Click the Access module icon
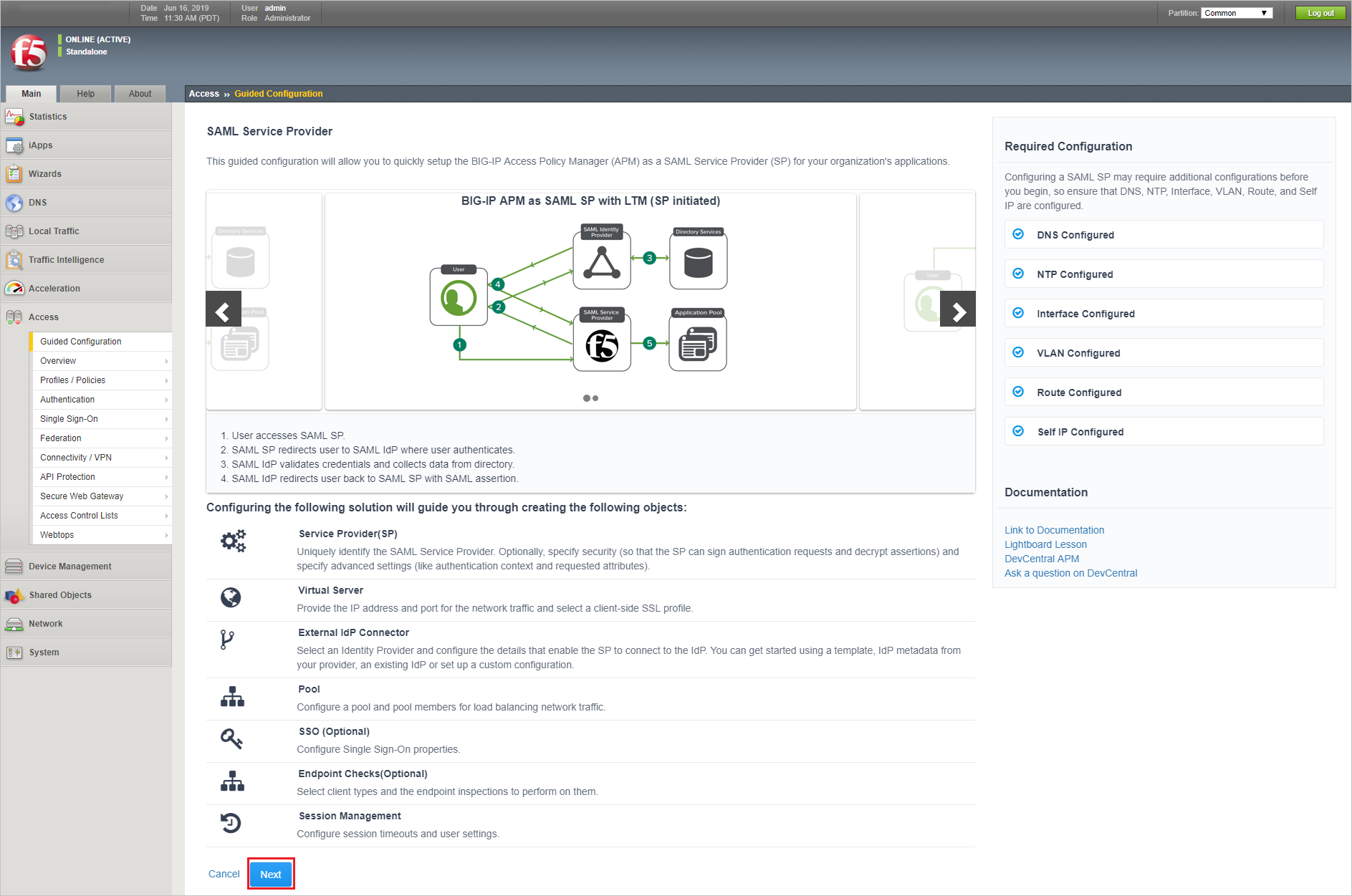 [x=14, y=317]
